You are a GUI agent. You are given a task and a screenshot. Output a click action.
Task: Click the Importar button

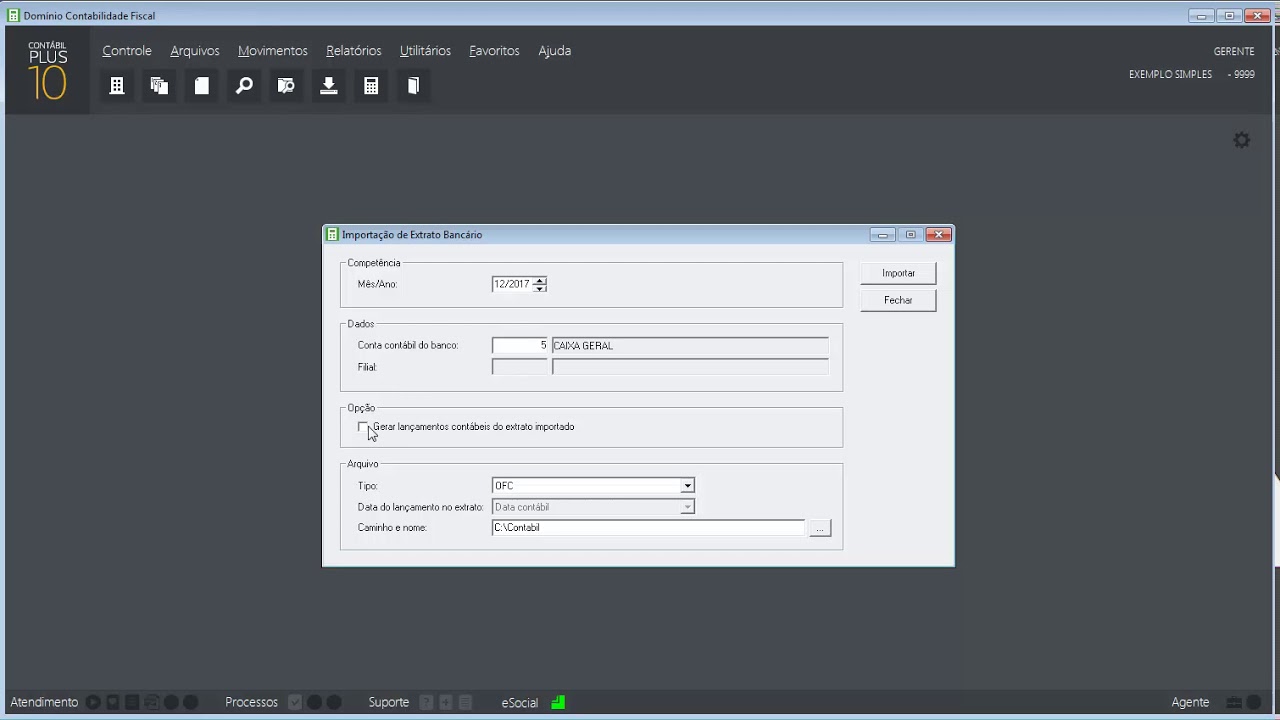898,273
